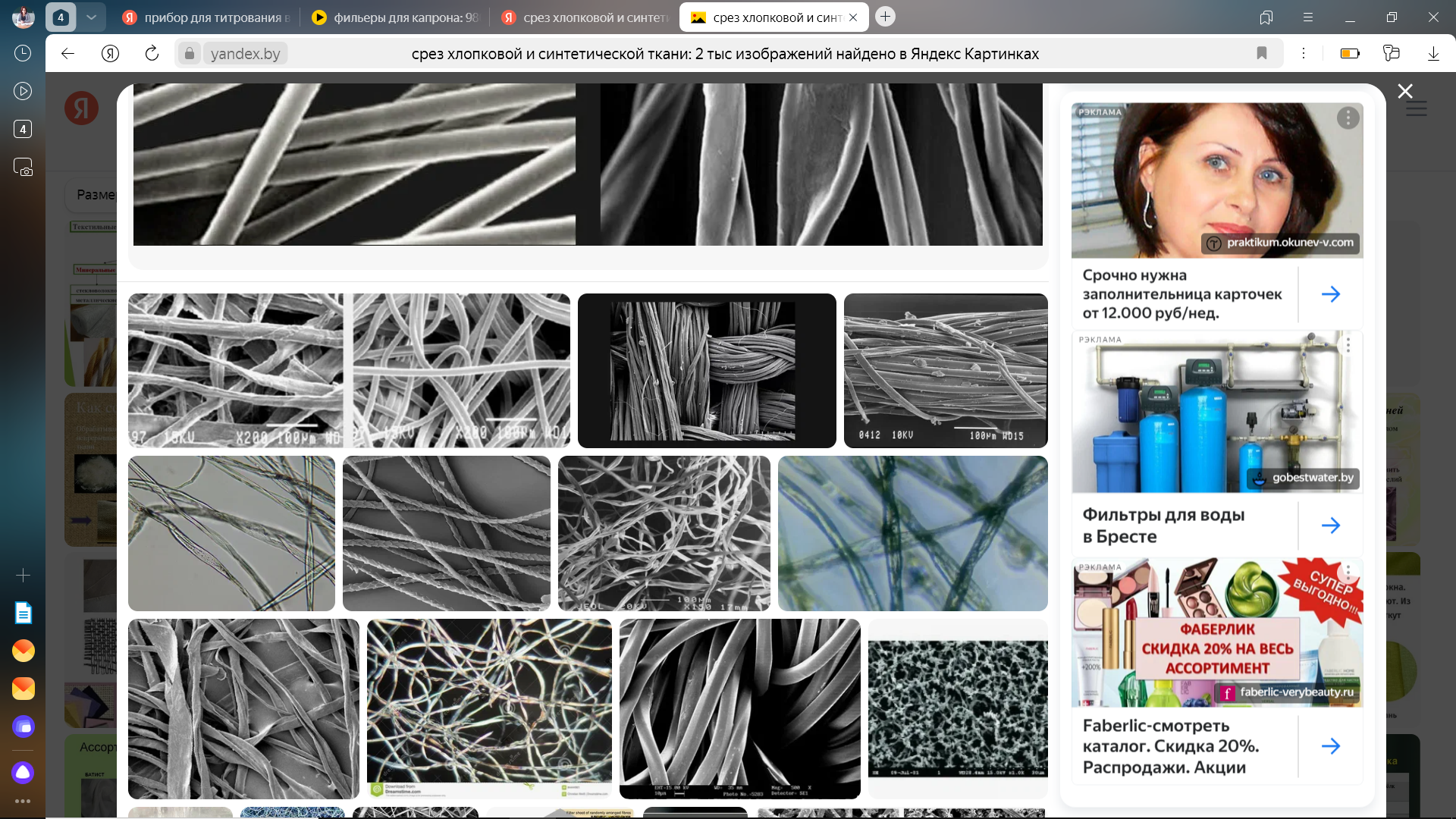Bookmark this page with the bookmark icon
This screenshot has width=1456, height=819.
tap(1262, 53)
